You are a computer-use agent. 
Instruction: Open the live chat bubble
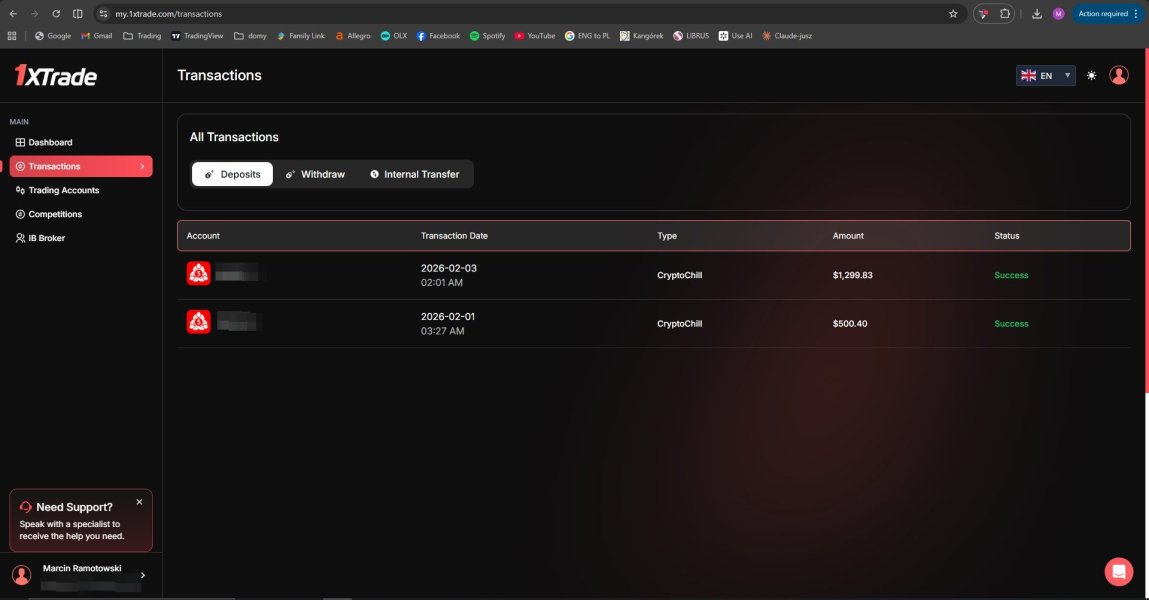tap(1118, 571)
